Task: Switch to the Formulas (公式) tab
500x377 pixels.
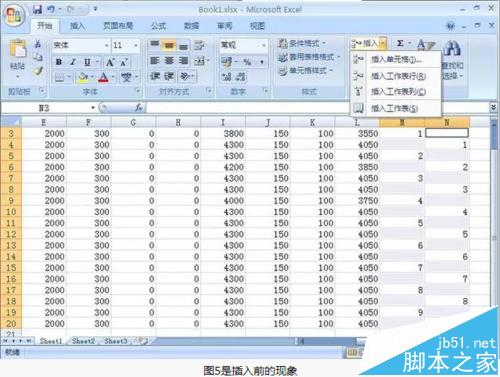Action: (158, 26)
